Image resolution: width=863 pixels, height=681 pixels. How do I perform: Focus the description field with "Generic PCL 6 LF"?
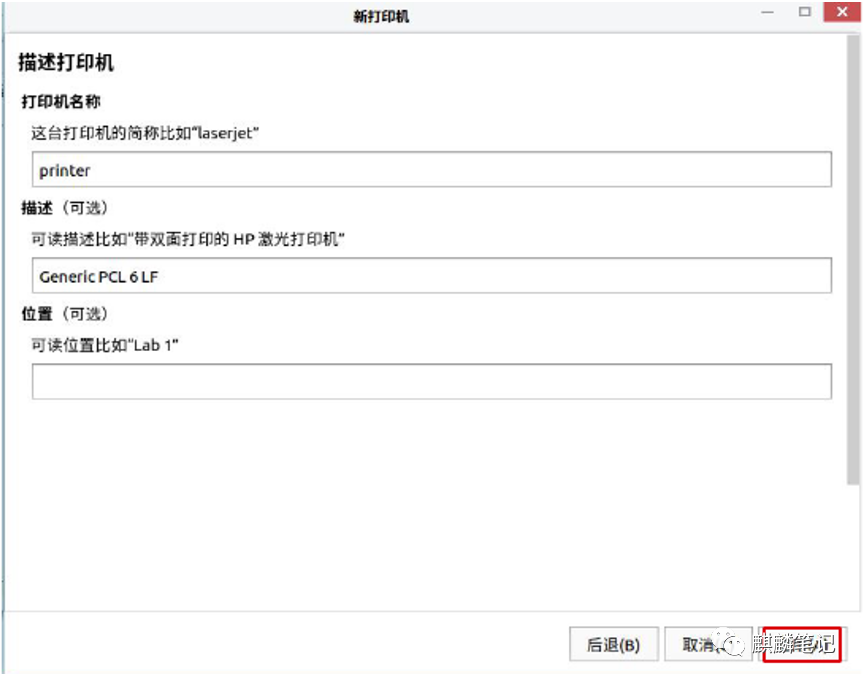point(432,276)
